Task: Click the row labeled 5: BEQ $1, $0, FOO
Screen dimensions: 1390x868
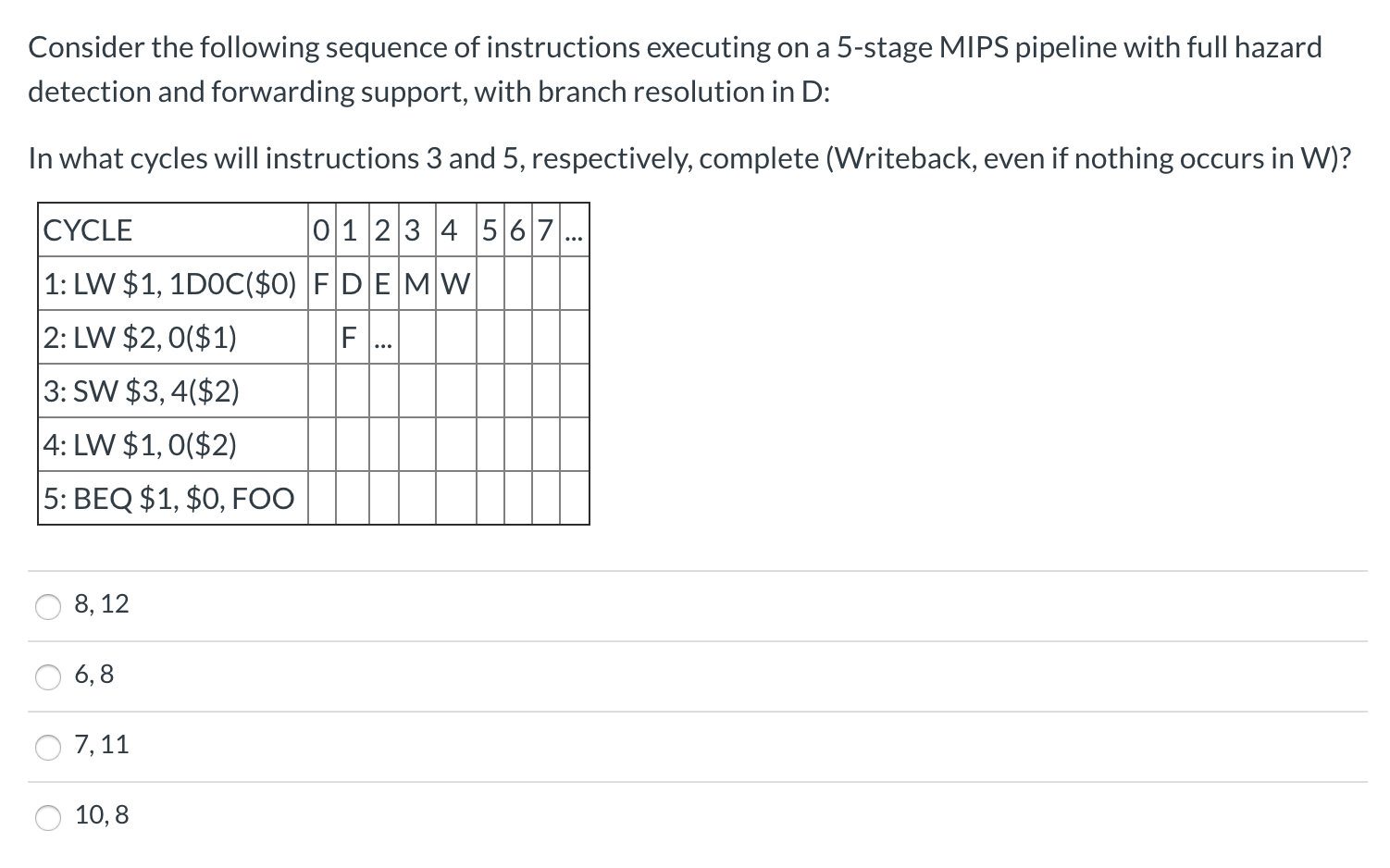Action: 168,499
